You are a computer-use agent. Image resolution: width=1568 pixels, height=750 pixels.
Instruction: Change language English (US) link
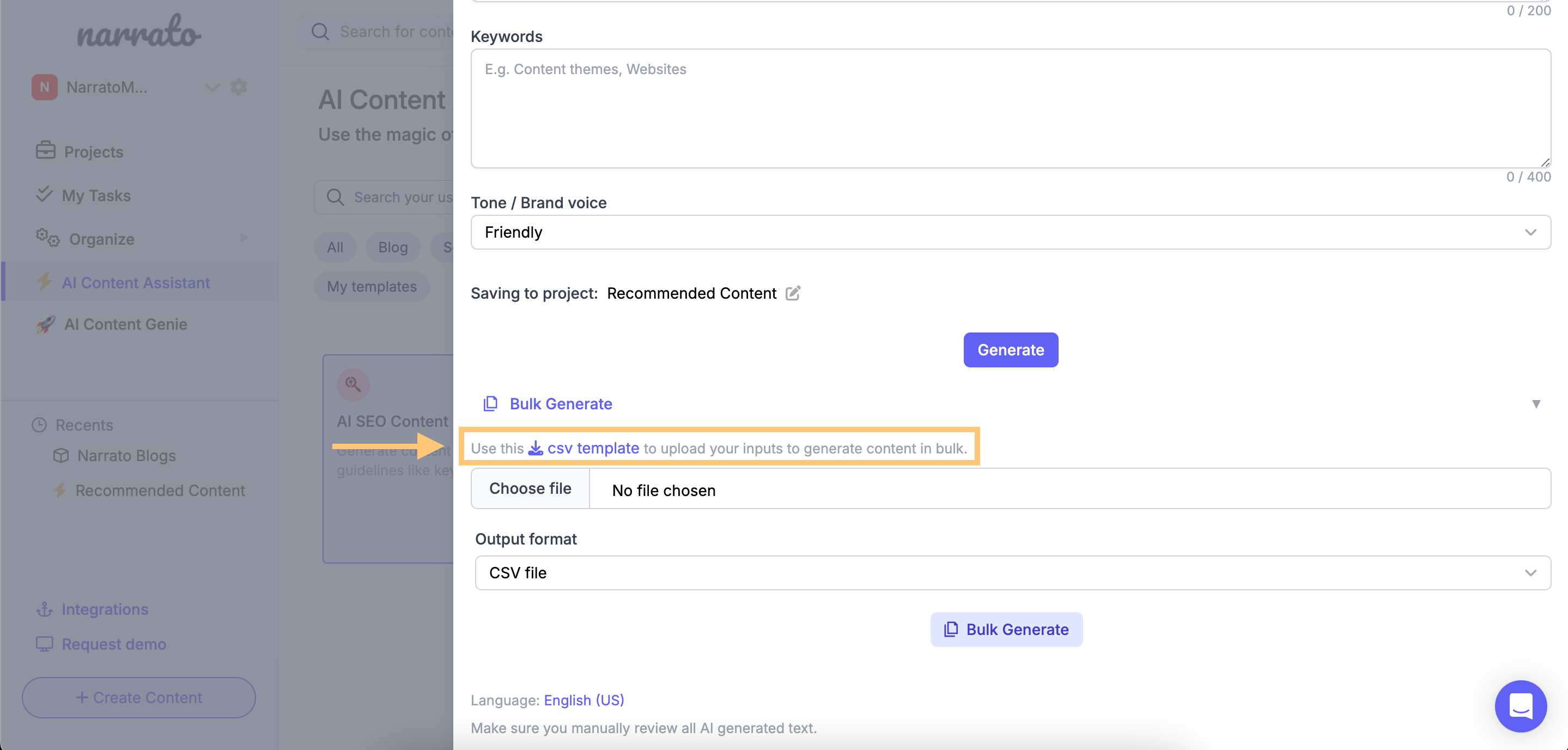(584, 700)
